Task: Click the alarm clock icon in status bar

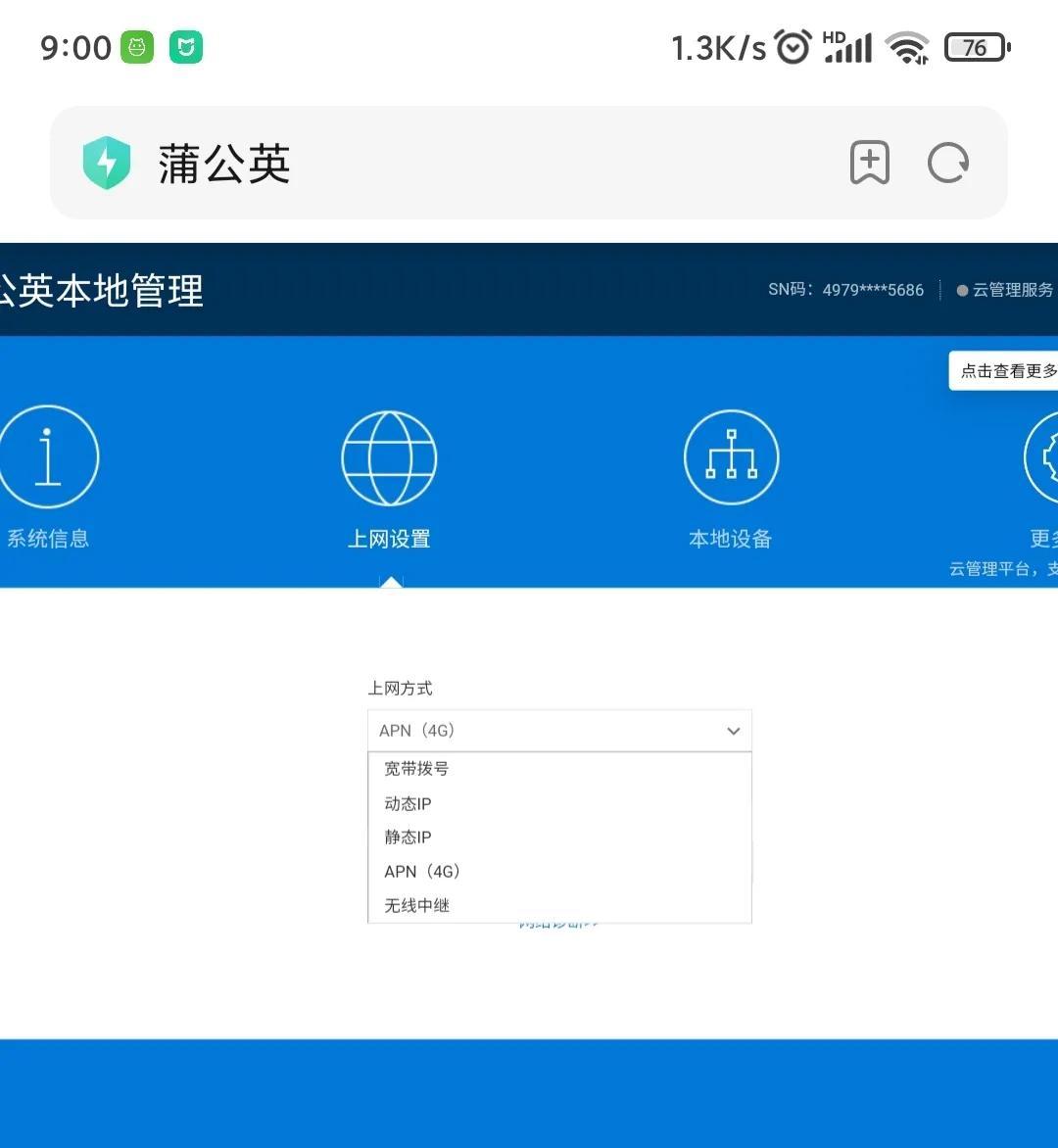Action: click(793, 46)
